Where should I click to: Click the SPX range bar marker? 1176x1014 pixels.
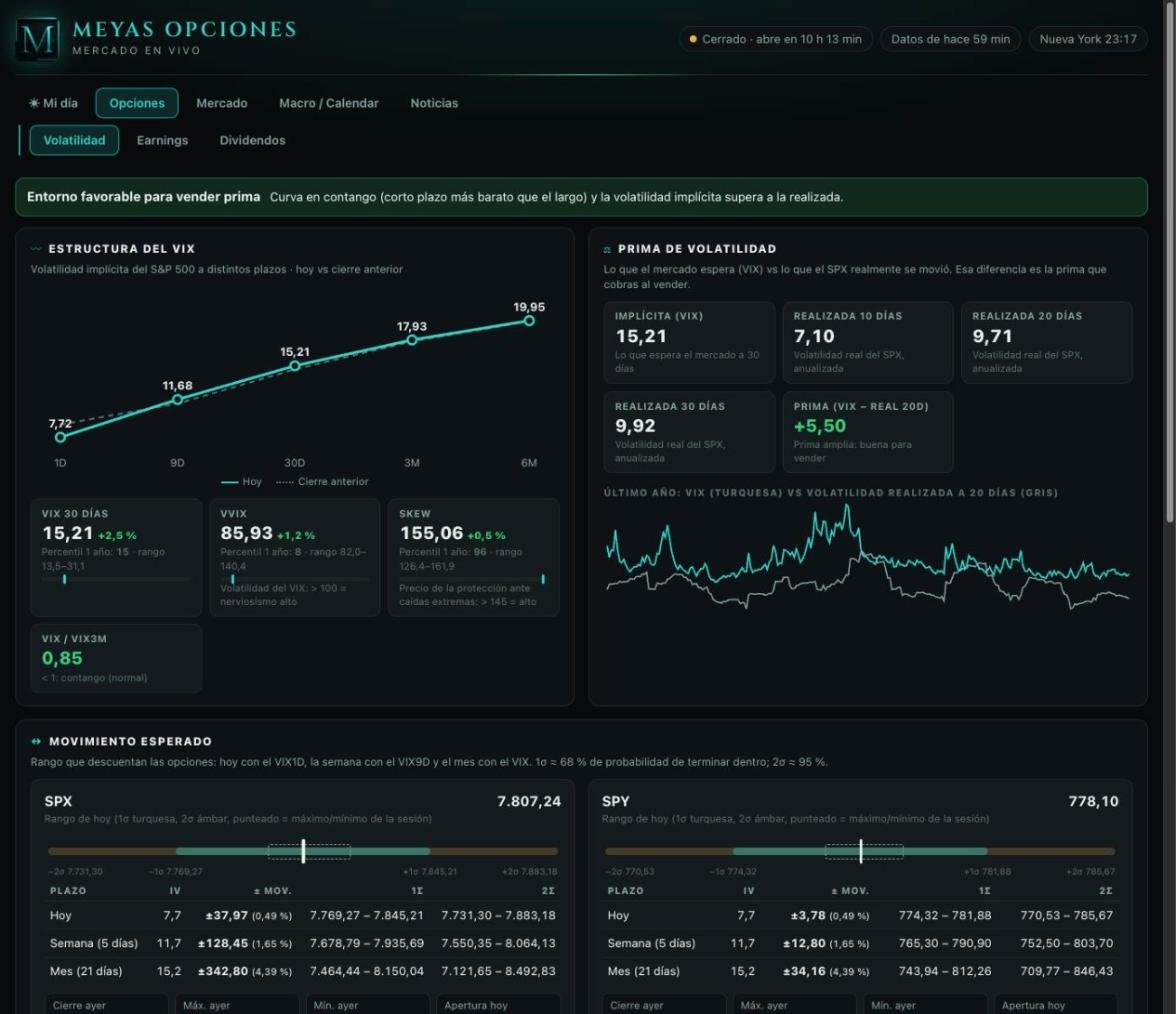point(303,851)
